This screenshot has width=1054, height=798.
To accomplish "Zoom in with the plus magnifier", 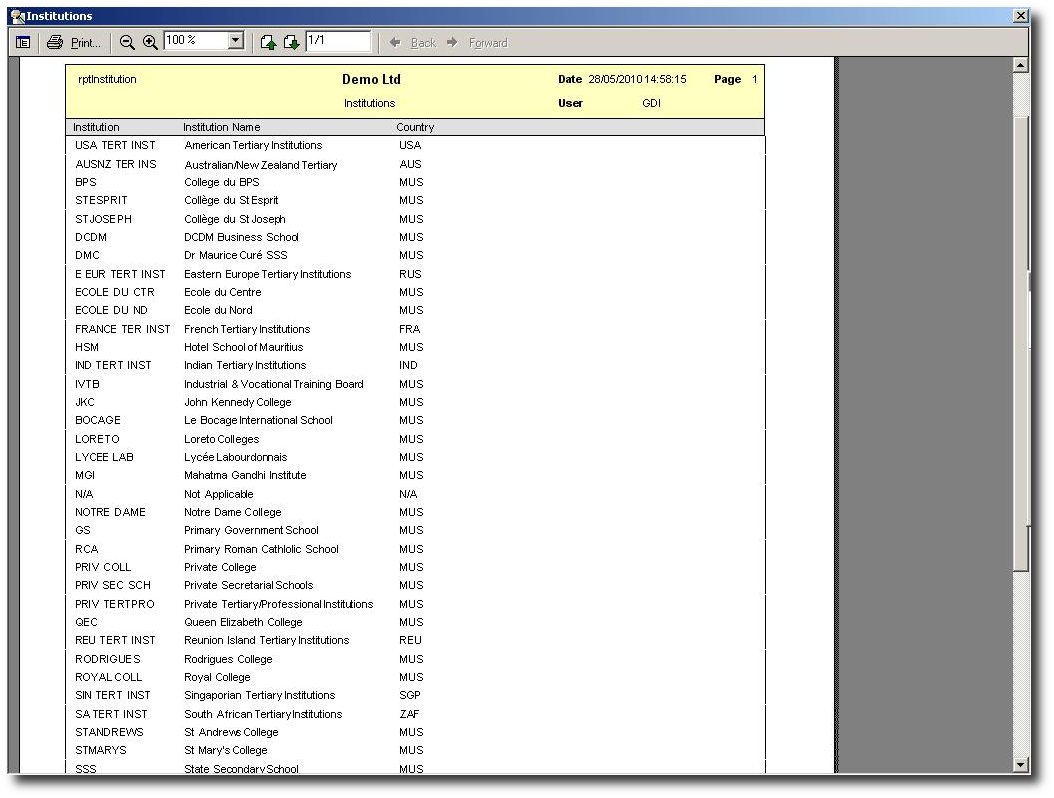I will (x=150, y=42).
